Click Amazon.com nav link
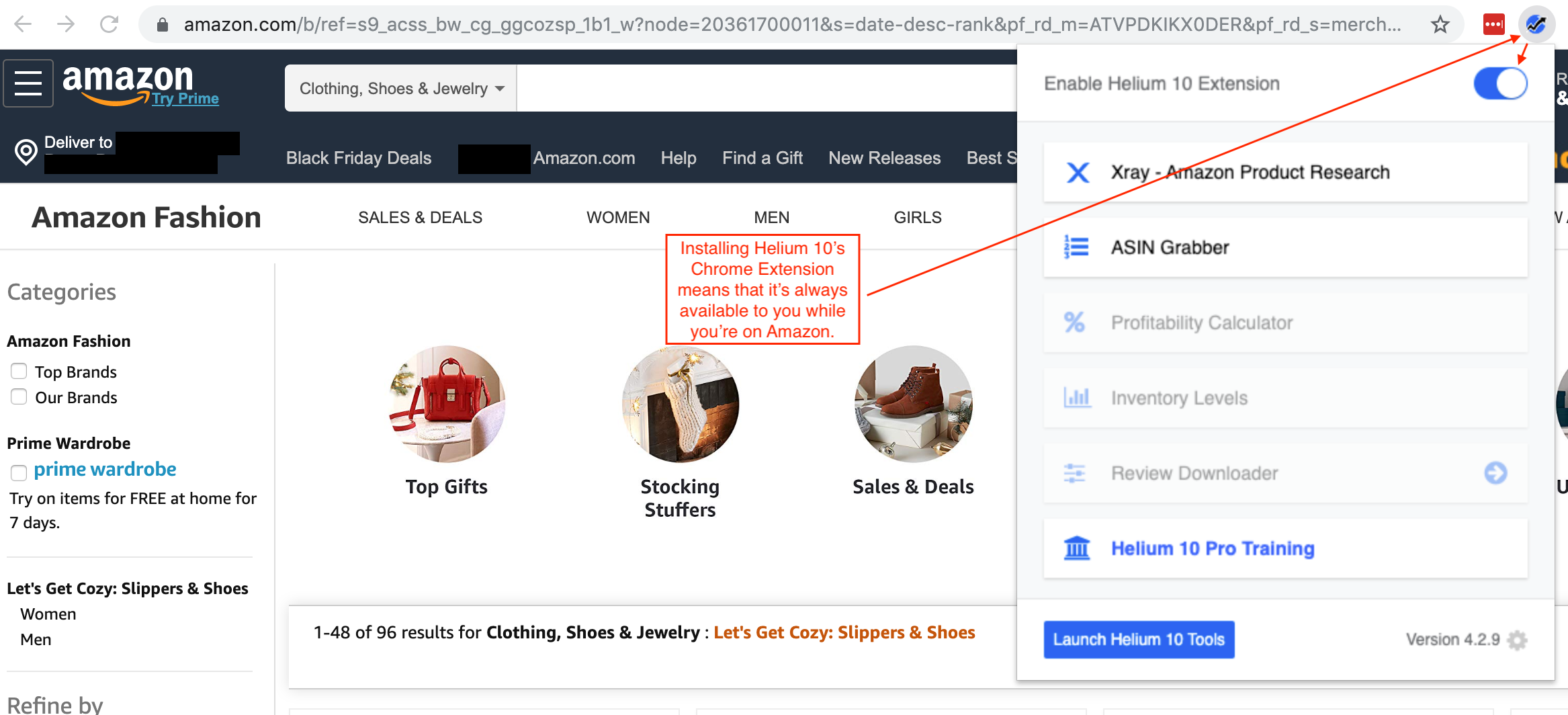1568x715 pixels. [x=584, y=158]
